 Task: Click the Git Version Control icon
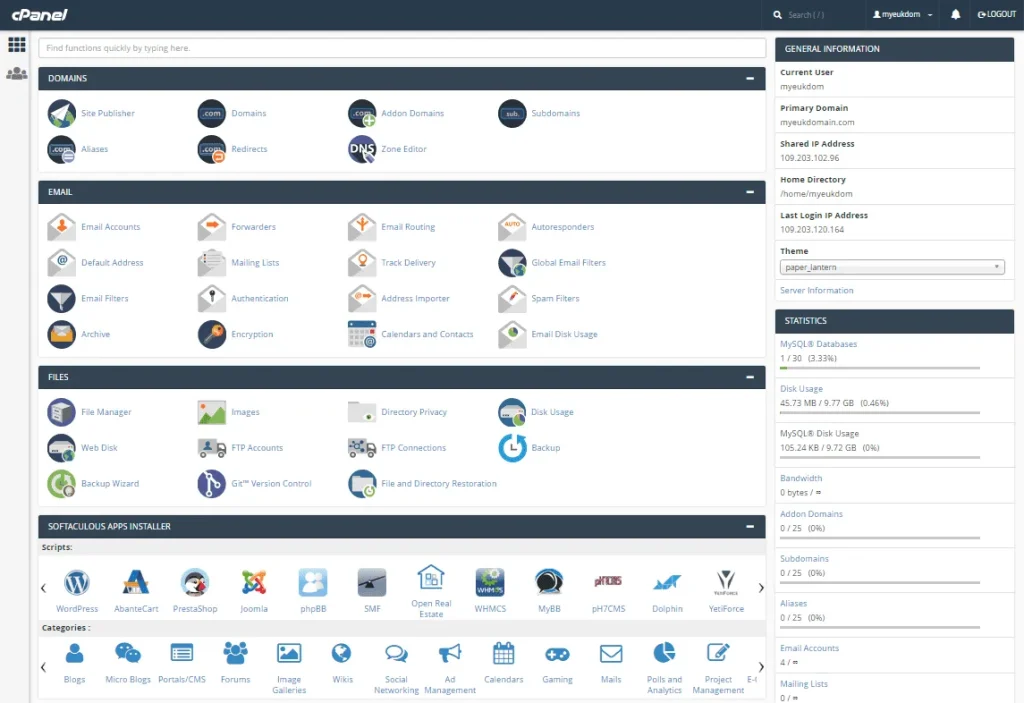(x=212, y=484)
